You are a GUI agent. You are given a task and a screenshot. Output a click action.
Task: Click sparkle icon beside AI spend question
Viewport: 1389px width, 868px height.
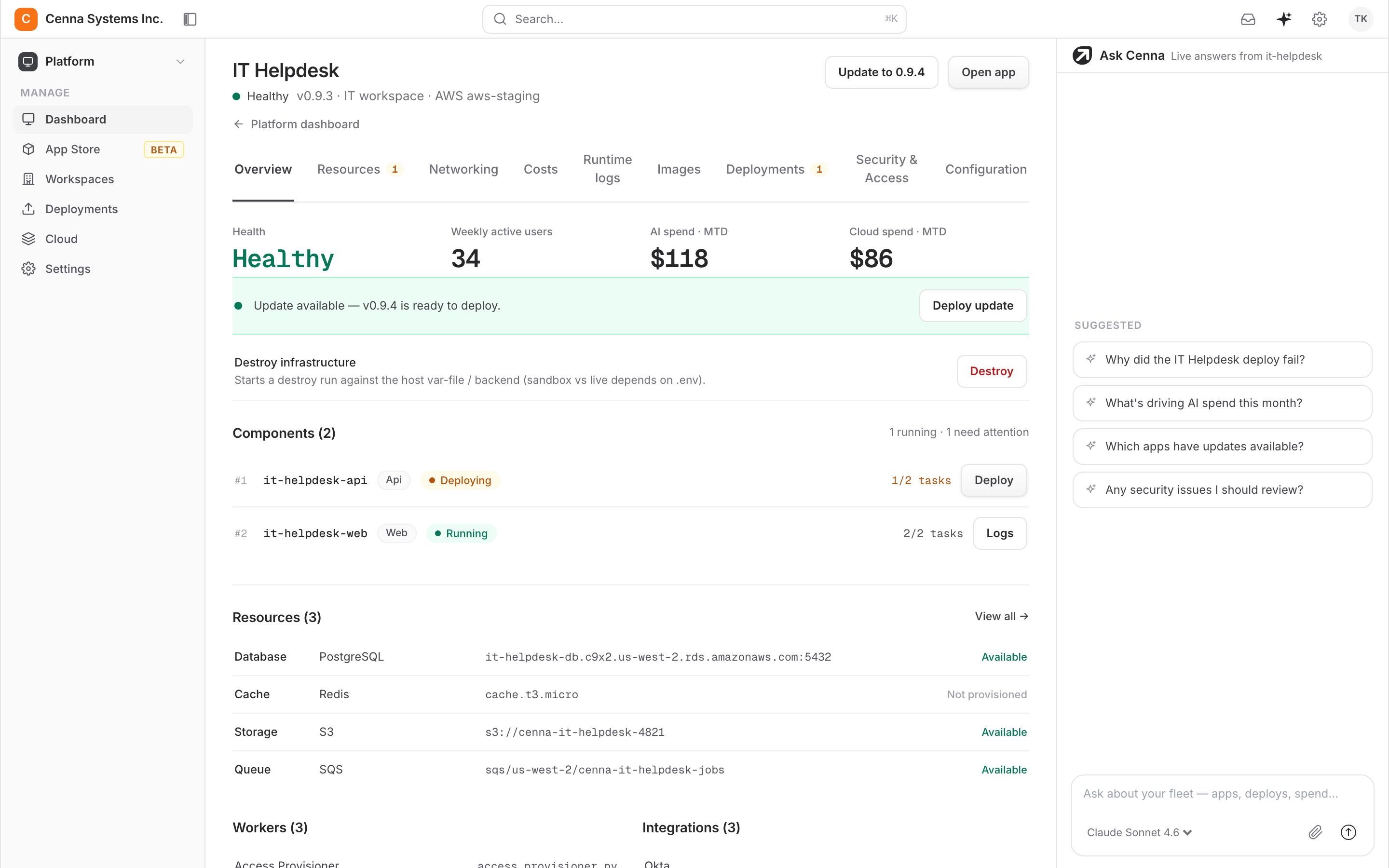[1090, 403]
